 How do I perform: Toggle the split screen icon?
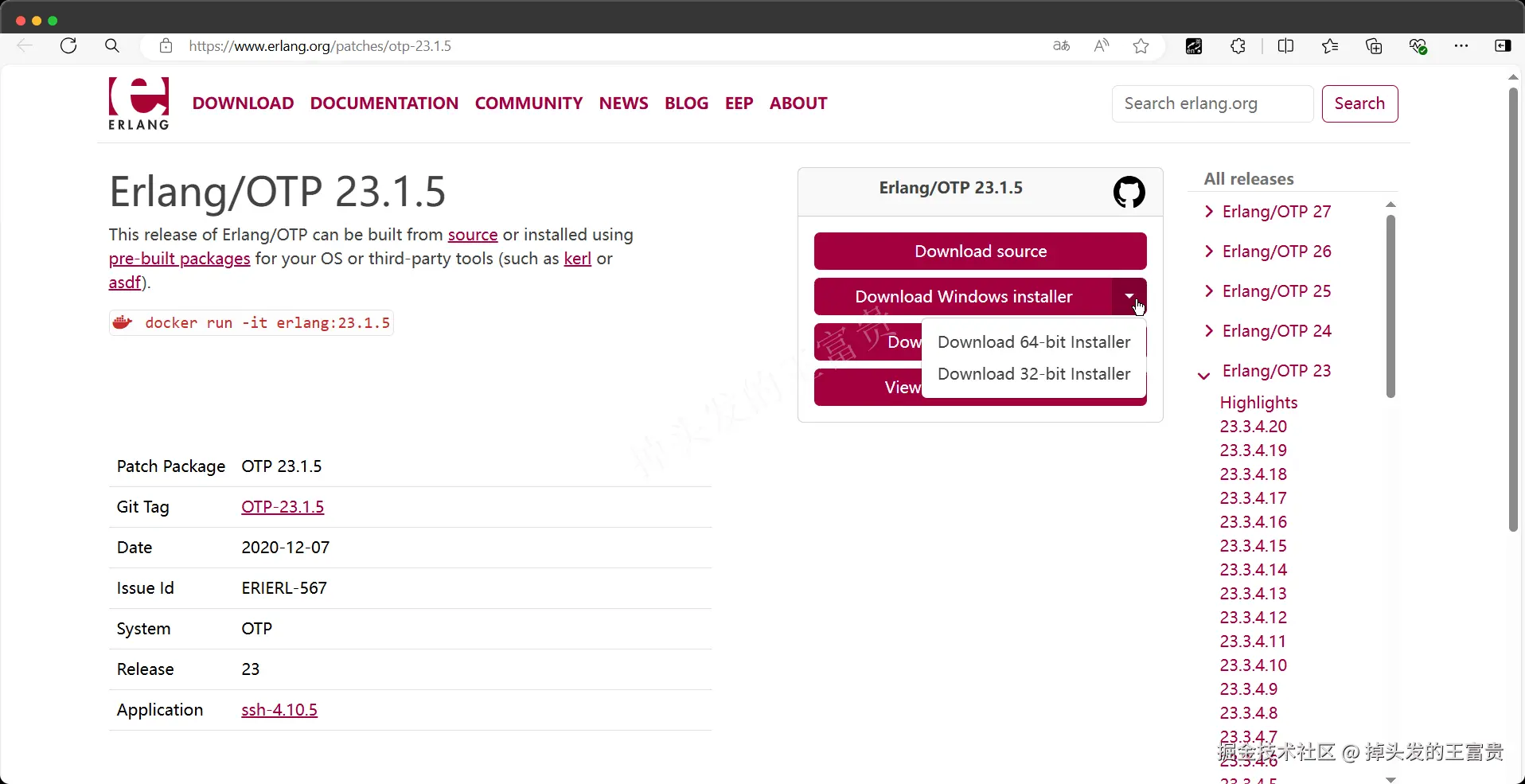(x=1285, y=46)
